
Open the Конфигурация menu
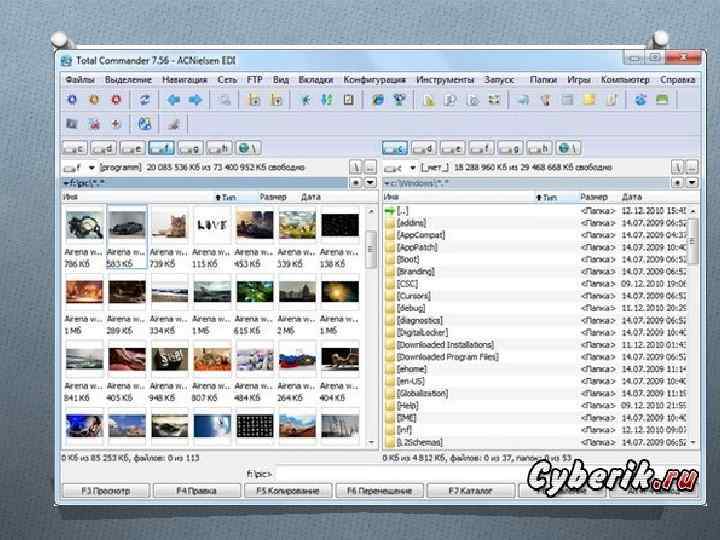(x=374, y=79)
